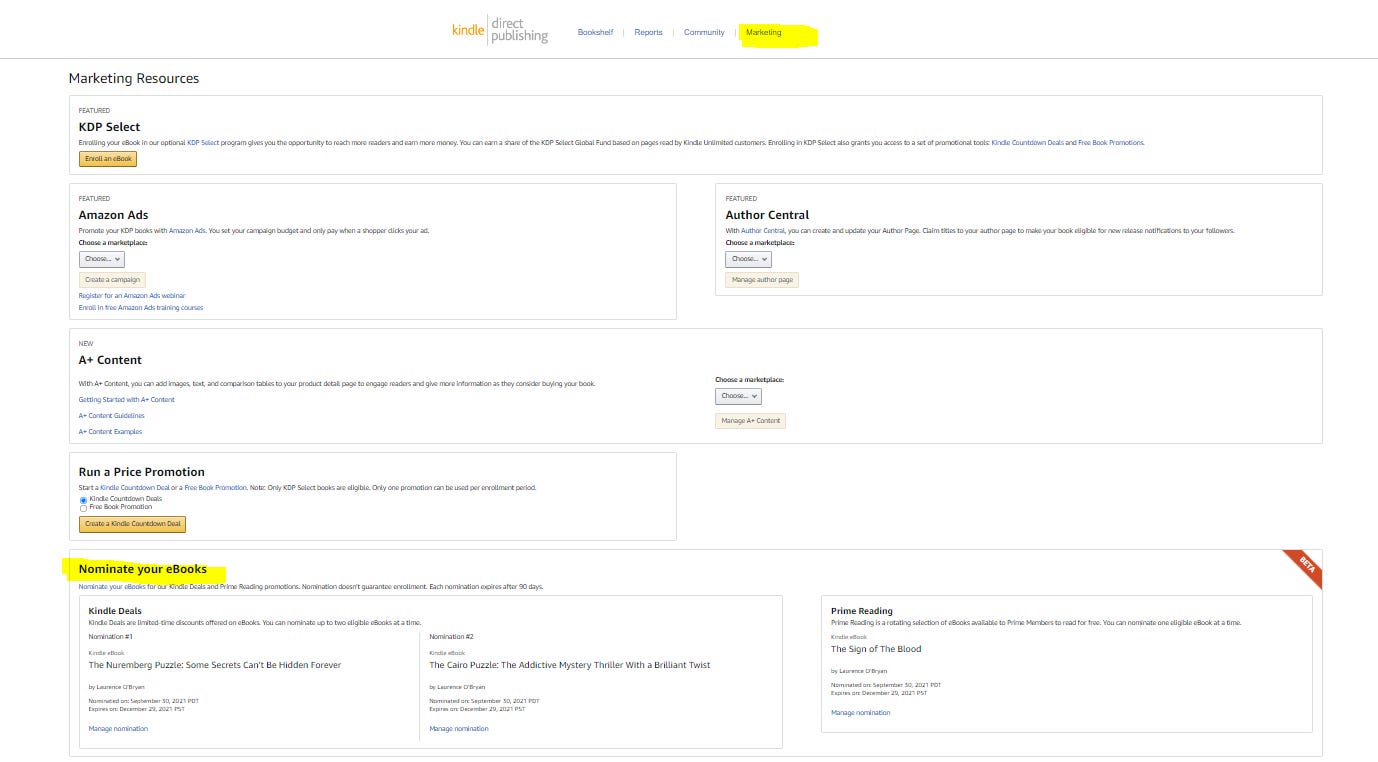Click Manage A+ Content button
Image resolution: width=1378 pixels, height=762 pixels.
point(750,421)
